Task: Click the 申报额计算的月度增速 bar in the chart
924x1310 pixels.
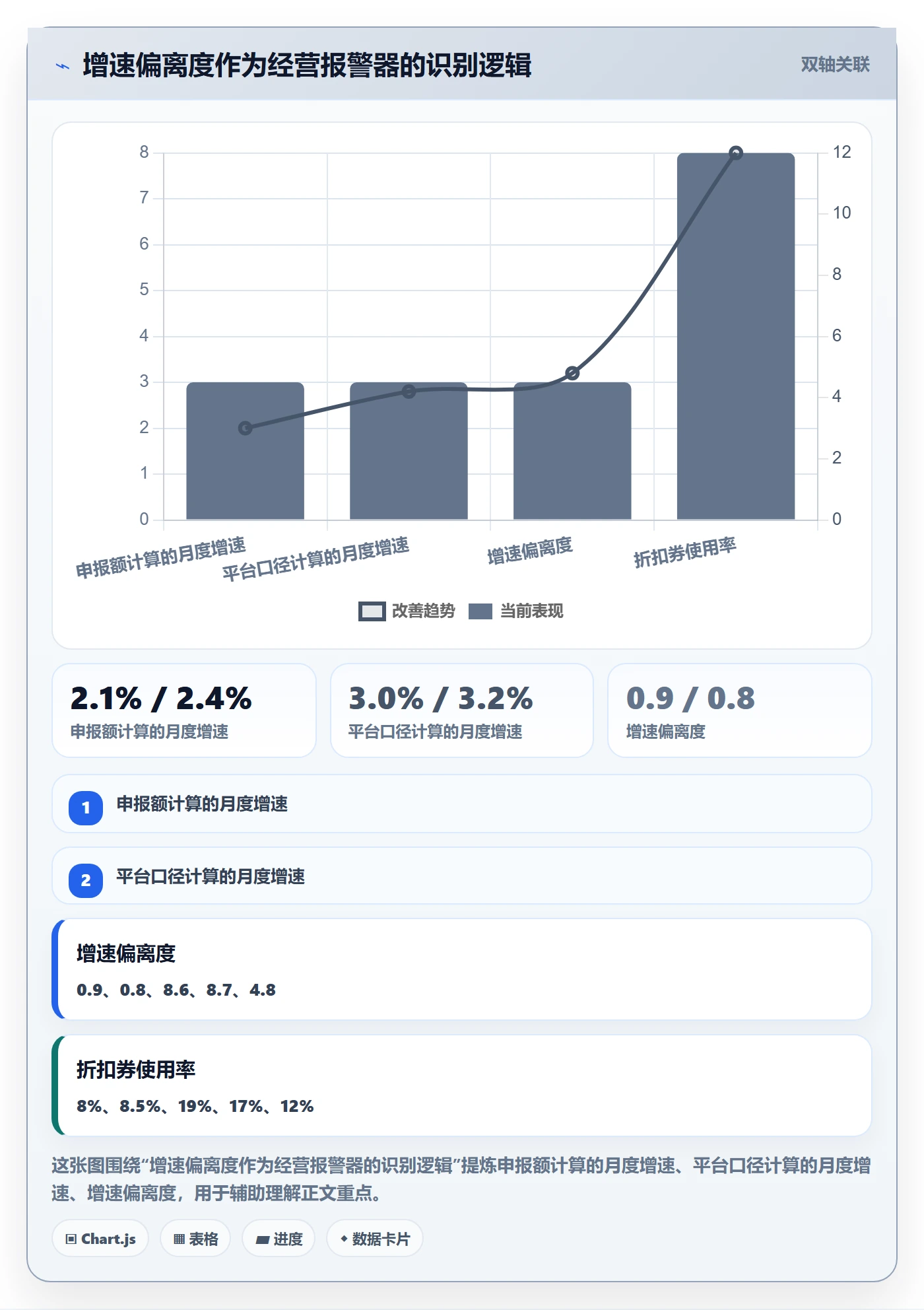Action: 245,451
